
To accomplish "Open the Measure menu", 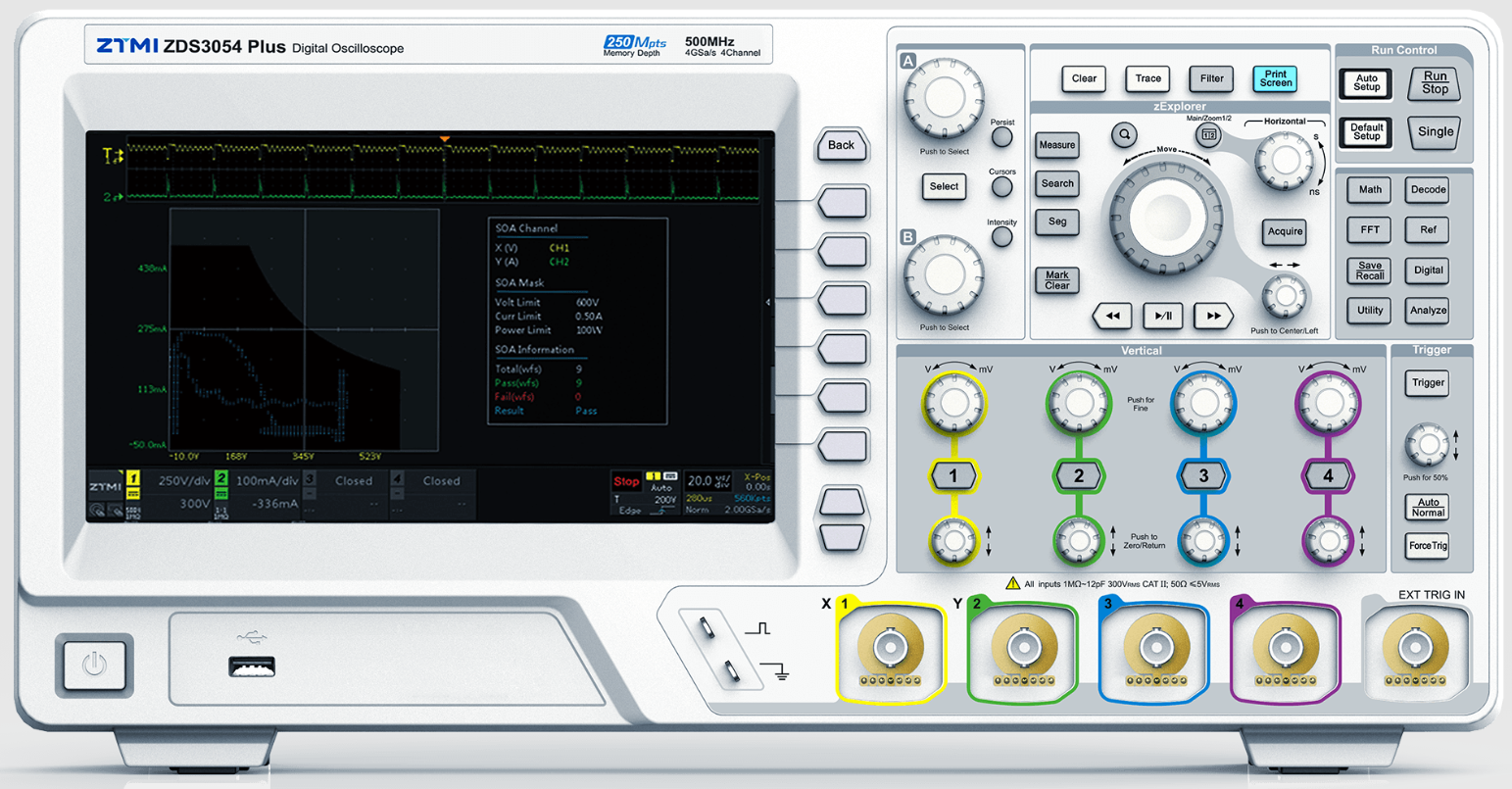I will 1057,145.
